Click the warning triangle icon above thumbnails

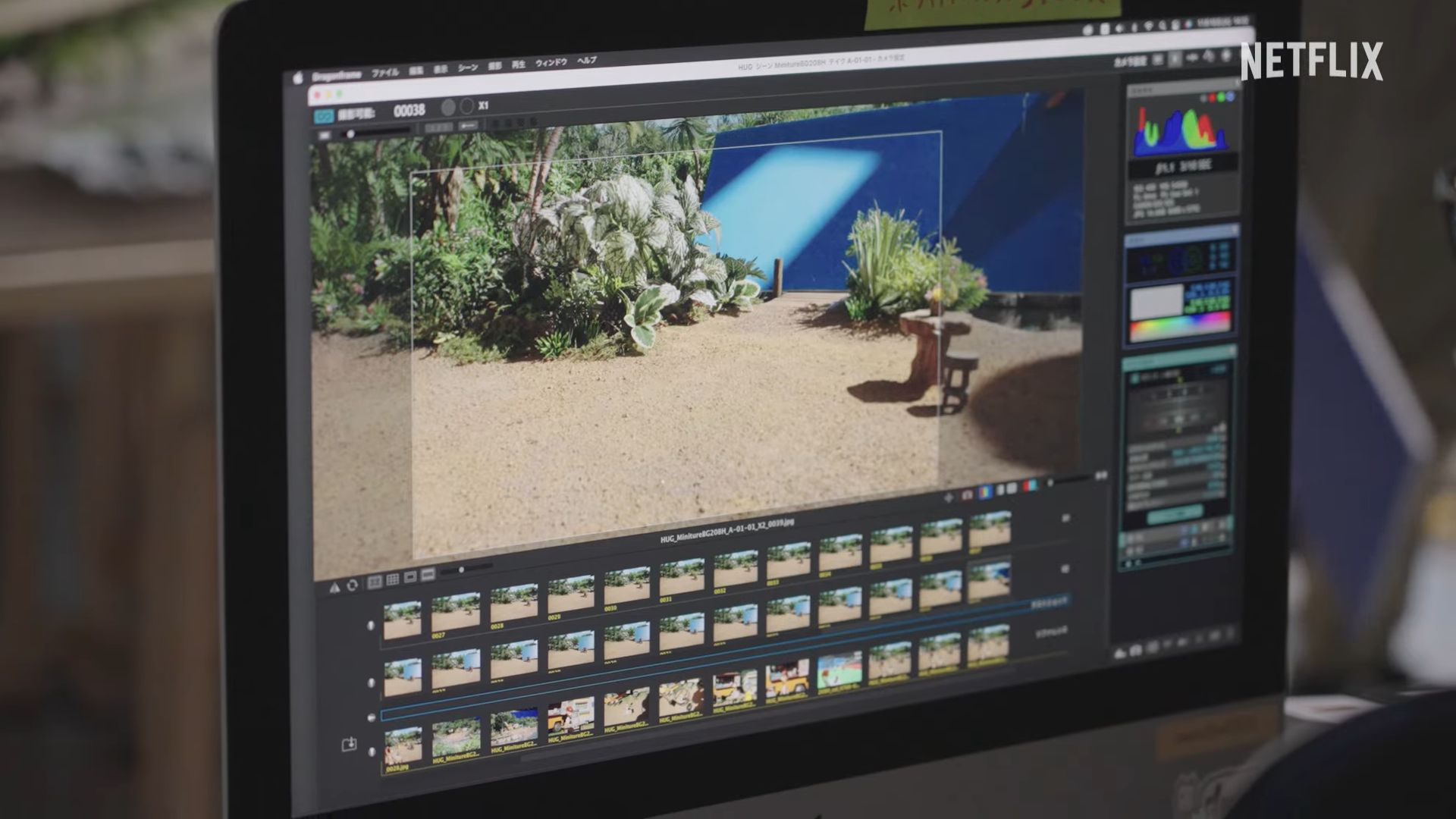[334, 588]
